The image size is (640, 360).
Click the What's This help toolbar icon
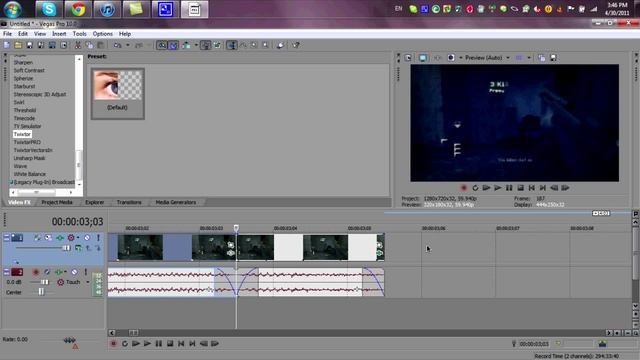[x=296, y=45]
